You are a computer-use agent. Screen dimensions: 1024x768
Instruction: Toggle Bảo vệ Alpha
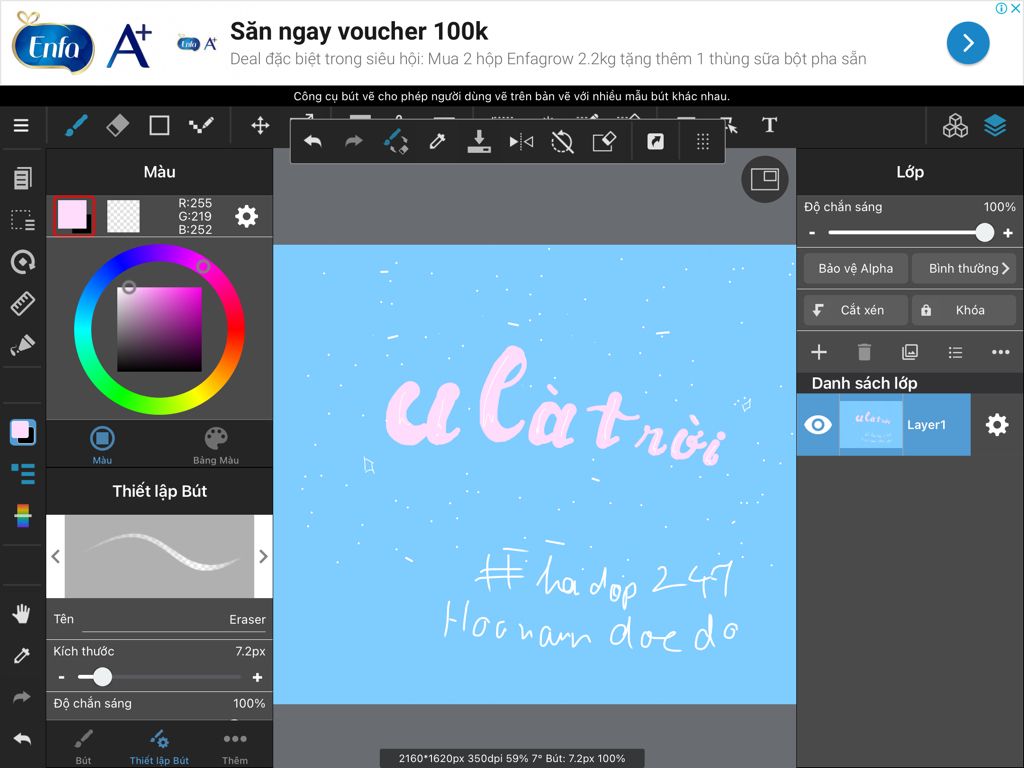(x=856, y=268)
